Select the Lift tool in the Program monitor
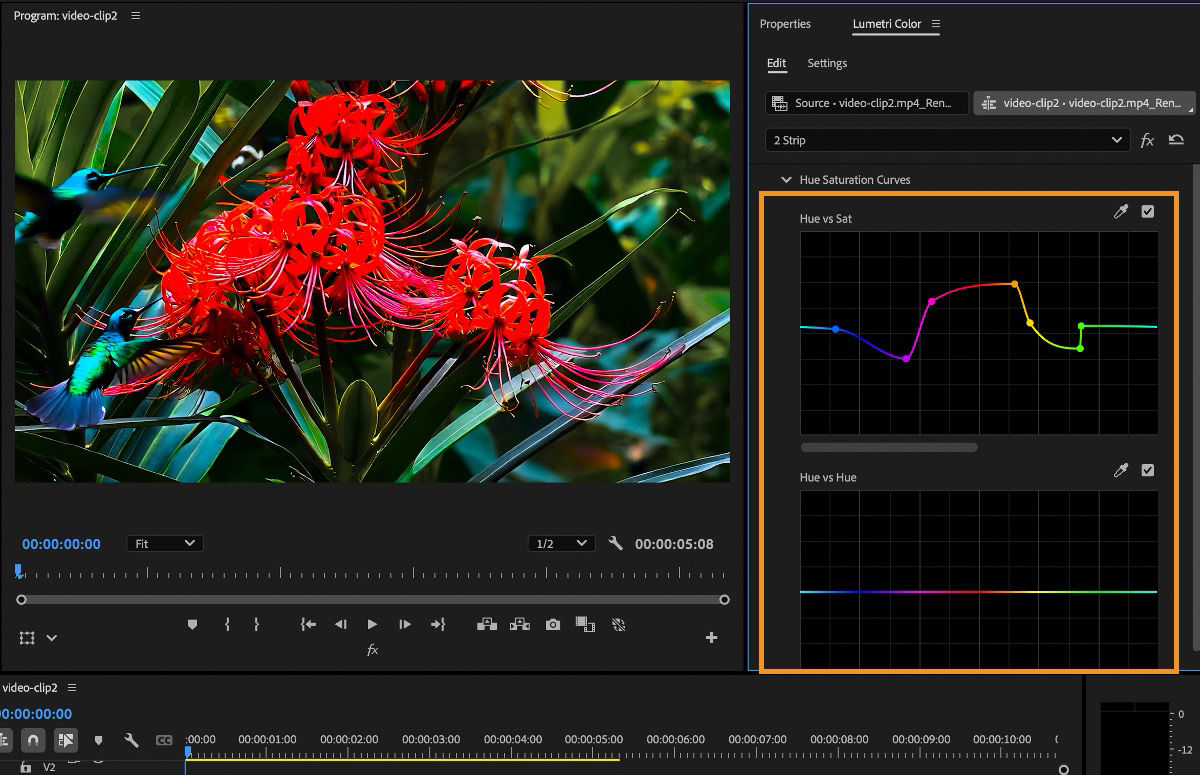Screen dimensions: 1200x775 click(x=487, y=624)
